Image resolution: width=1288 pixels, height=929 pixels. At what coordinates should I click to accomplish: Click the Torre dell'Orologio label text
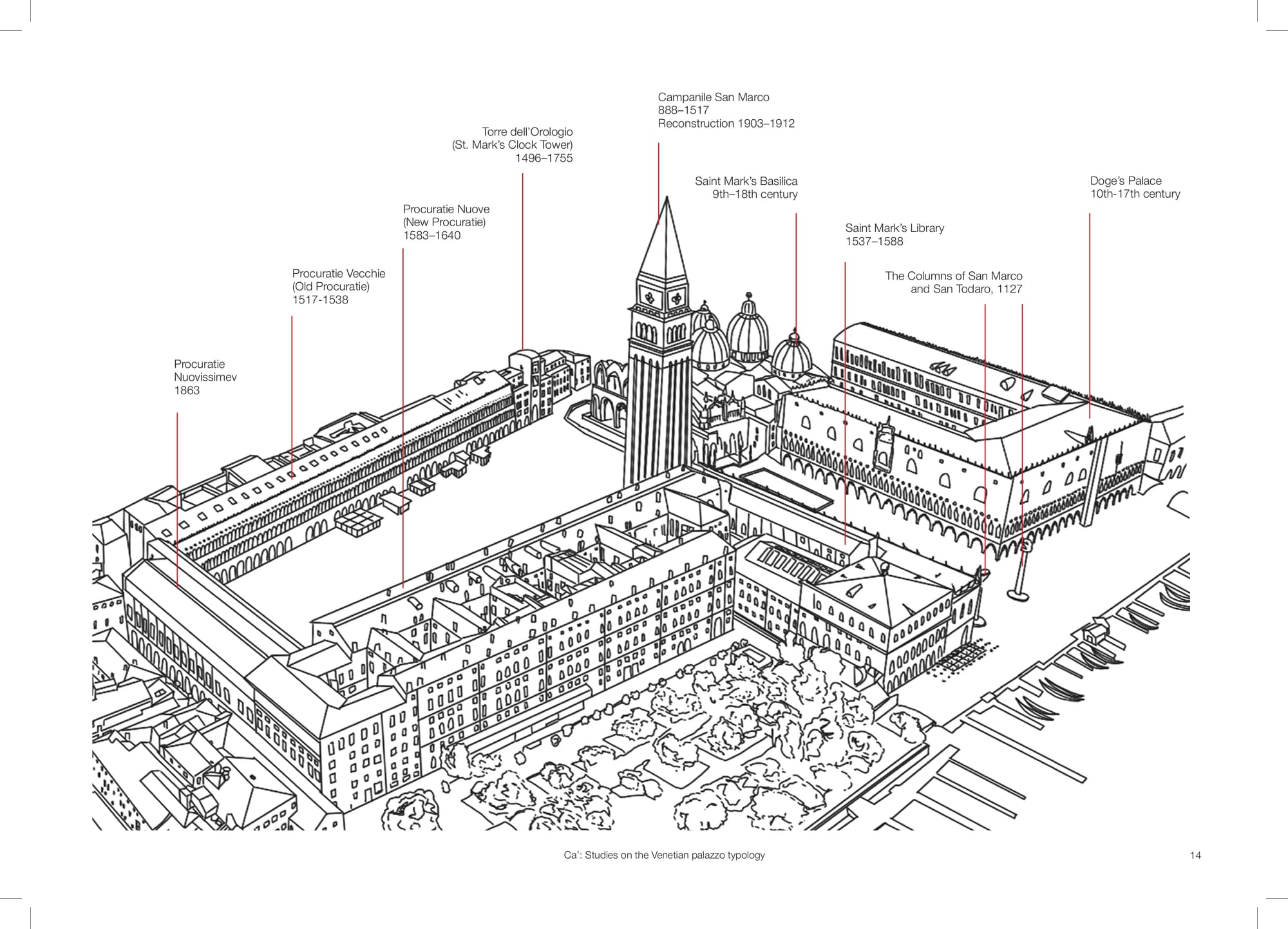click(x=527, y=132)
